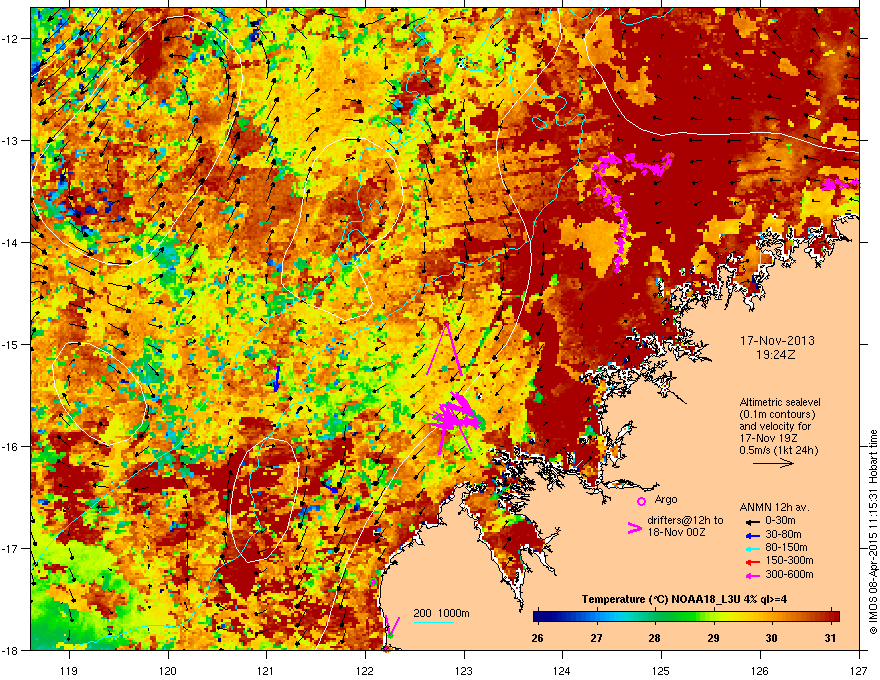Click the magenta drifters arrowhead legend symbol
The width and height of the screenshot is (880, 680).
coord(635,527)
